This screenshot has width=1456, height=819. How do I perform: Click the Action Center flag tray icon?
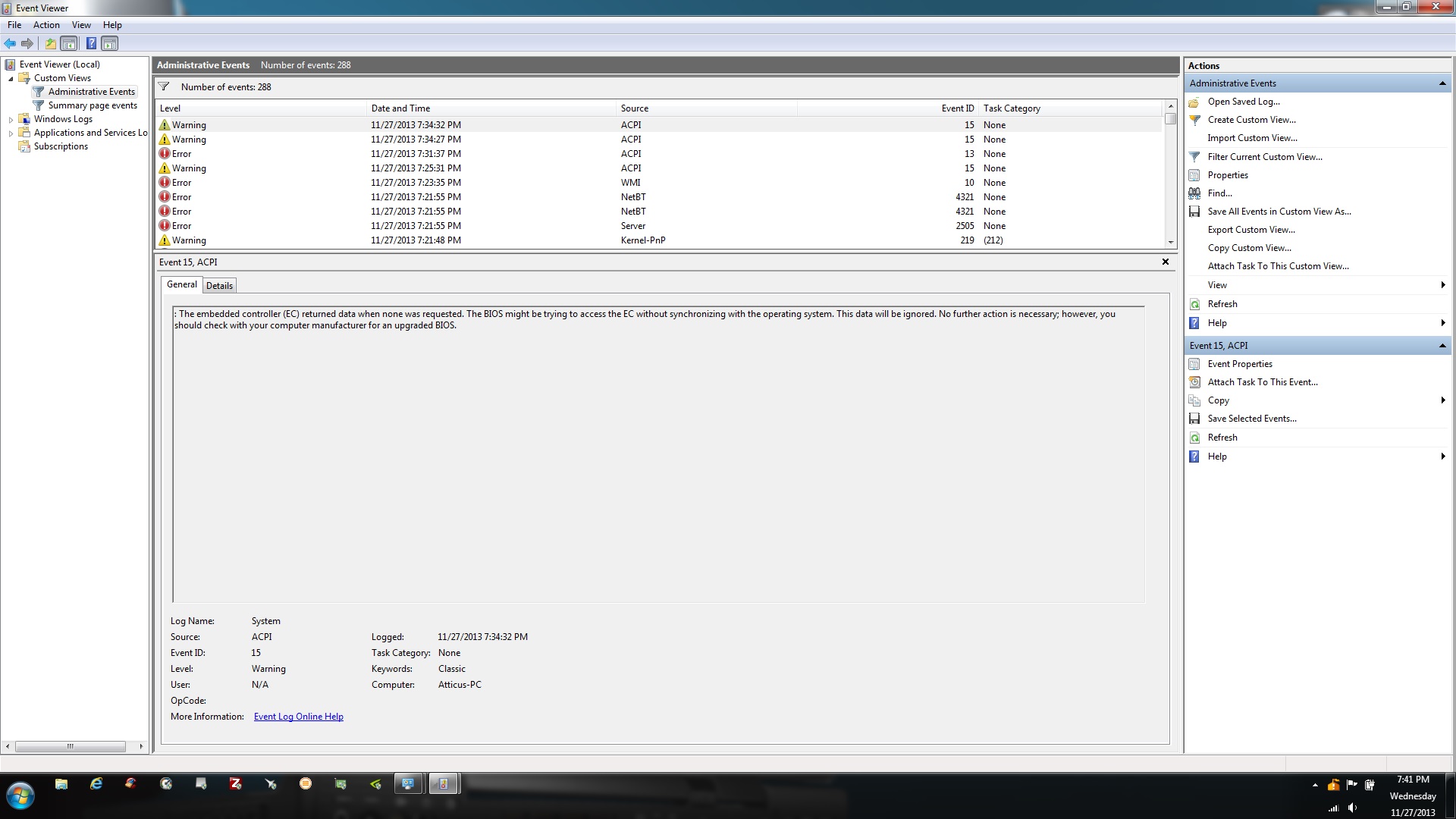1351,785
